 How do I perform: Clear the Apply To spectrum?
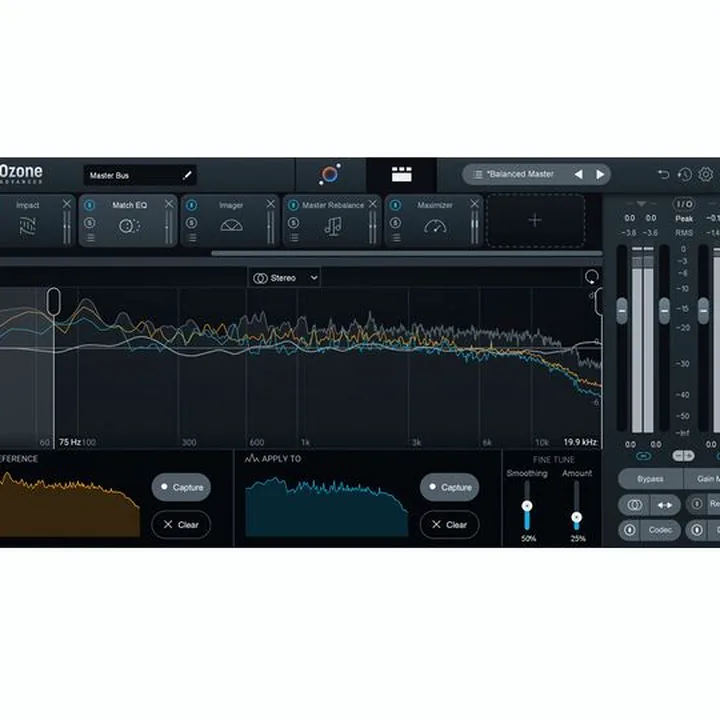tap(450, 524)
